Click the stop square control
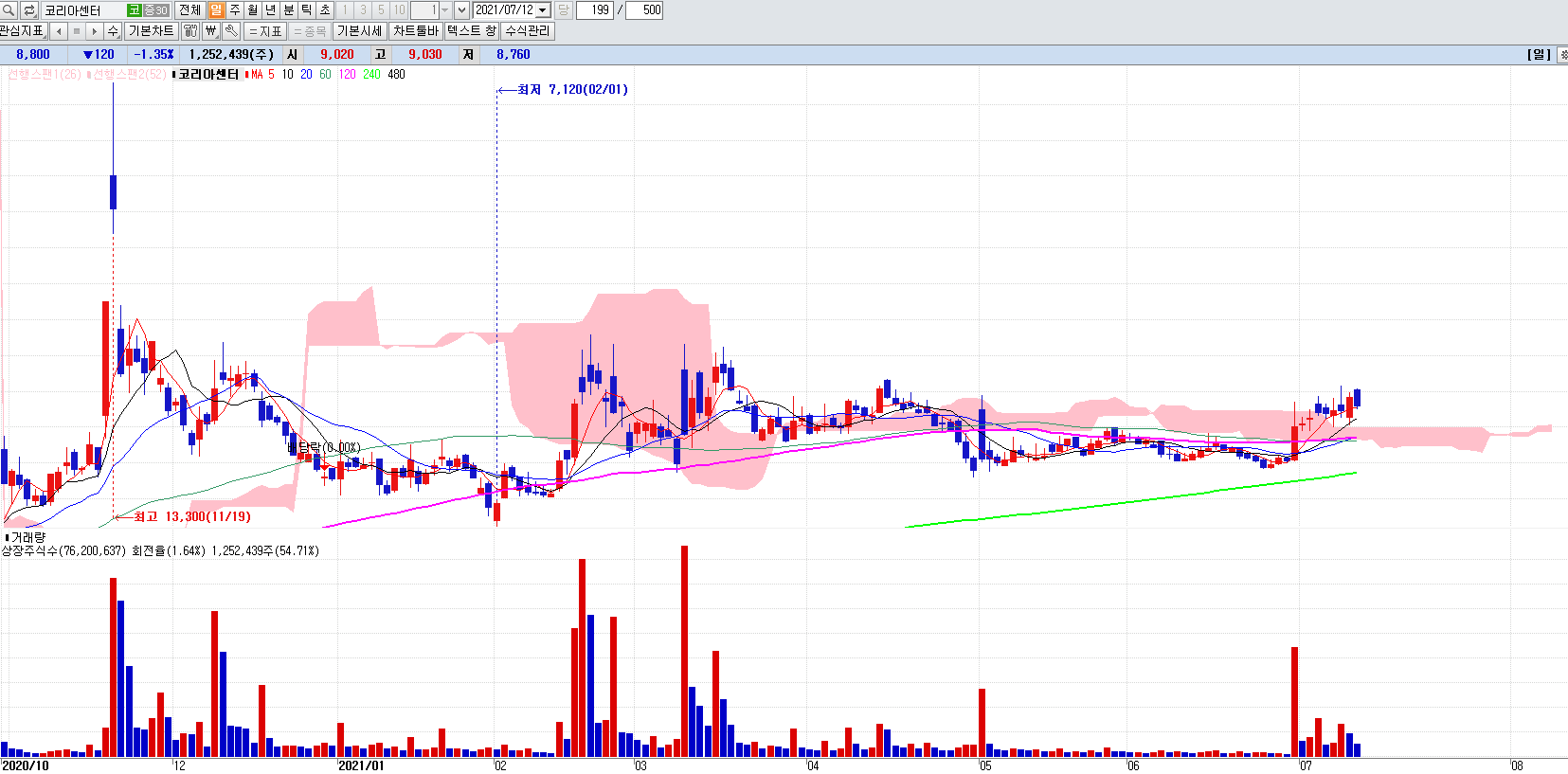This screenshot has width=1568, height=774. click(77, 31)
